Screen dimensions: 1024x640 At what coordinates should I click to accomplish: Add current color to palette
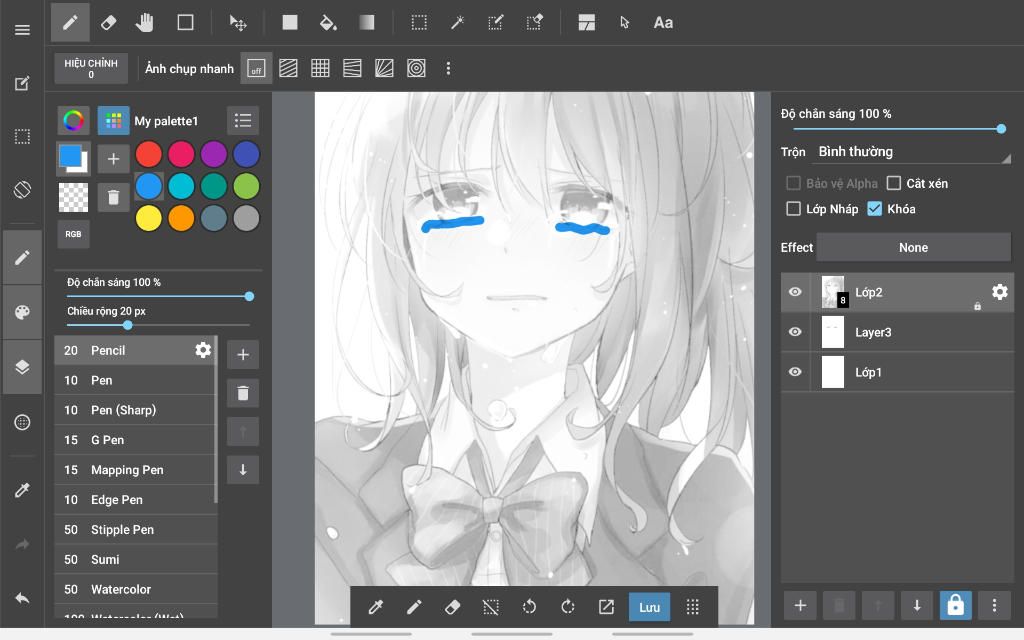[x=113, y=159]
